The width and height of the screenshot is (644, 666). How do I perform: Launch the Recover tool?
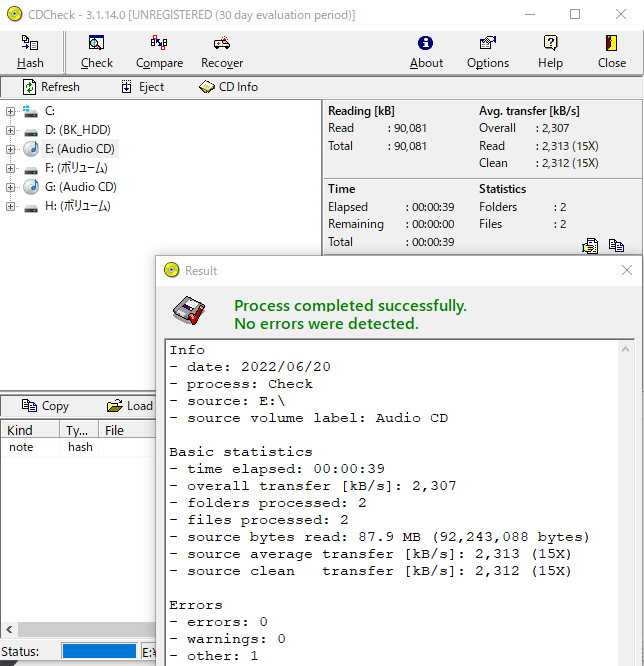[x=222, y=44]
